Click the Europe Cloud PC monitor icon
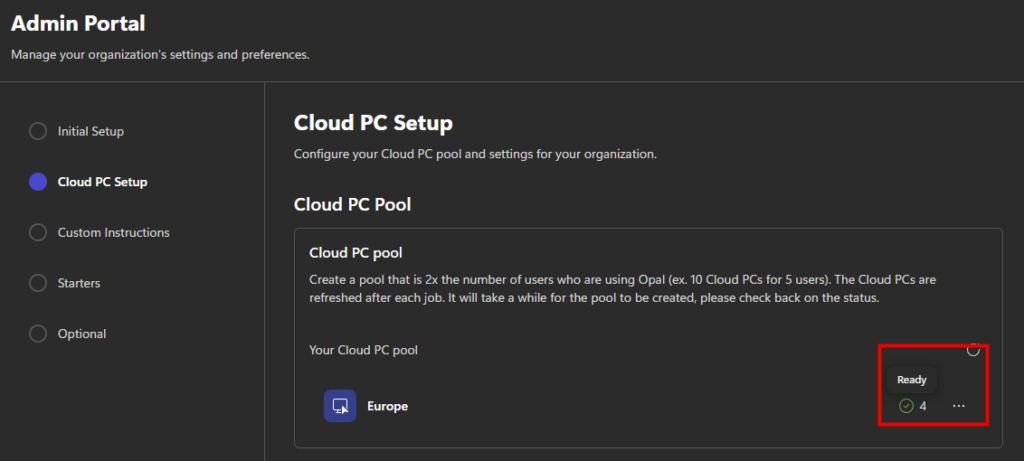1024x461 pixels. click(x=340, y=406)
